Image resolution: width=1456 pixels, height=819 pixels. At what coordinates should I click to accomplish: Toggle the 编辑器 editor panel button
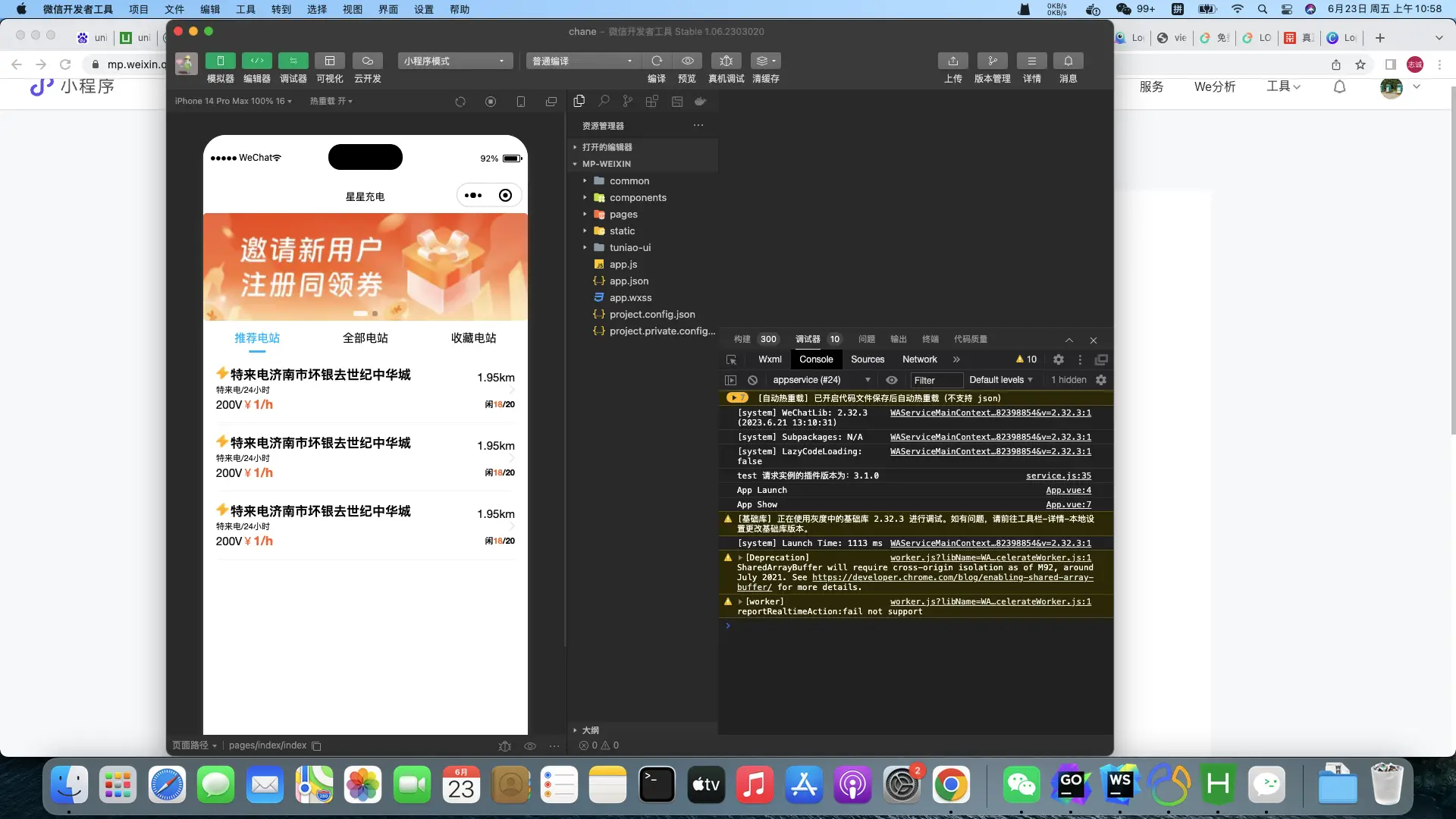(256, 61)
